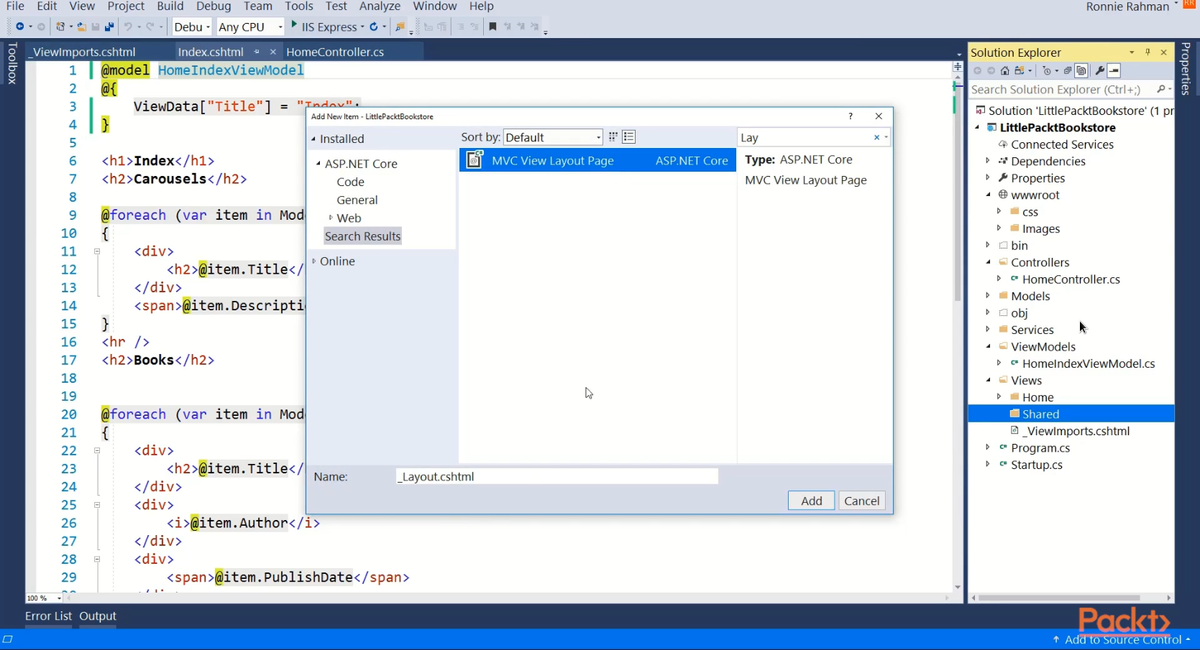The width and height of the screenshot is (1200, 650).
Task: Select Search Results in dialog tree
Action: coord(362,236)
